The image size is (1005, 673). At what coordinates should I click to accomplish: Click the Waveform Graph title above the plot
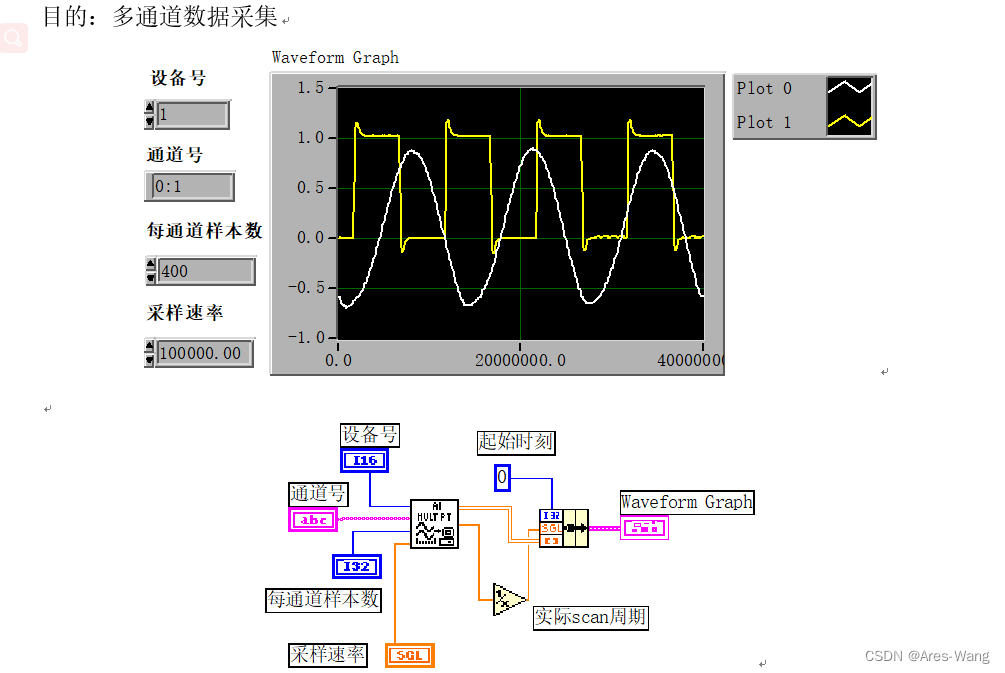(x=335, y=58)
